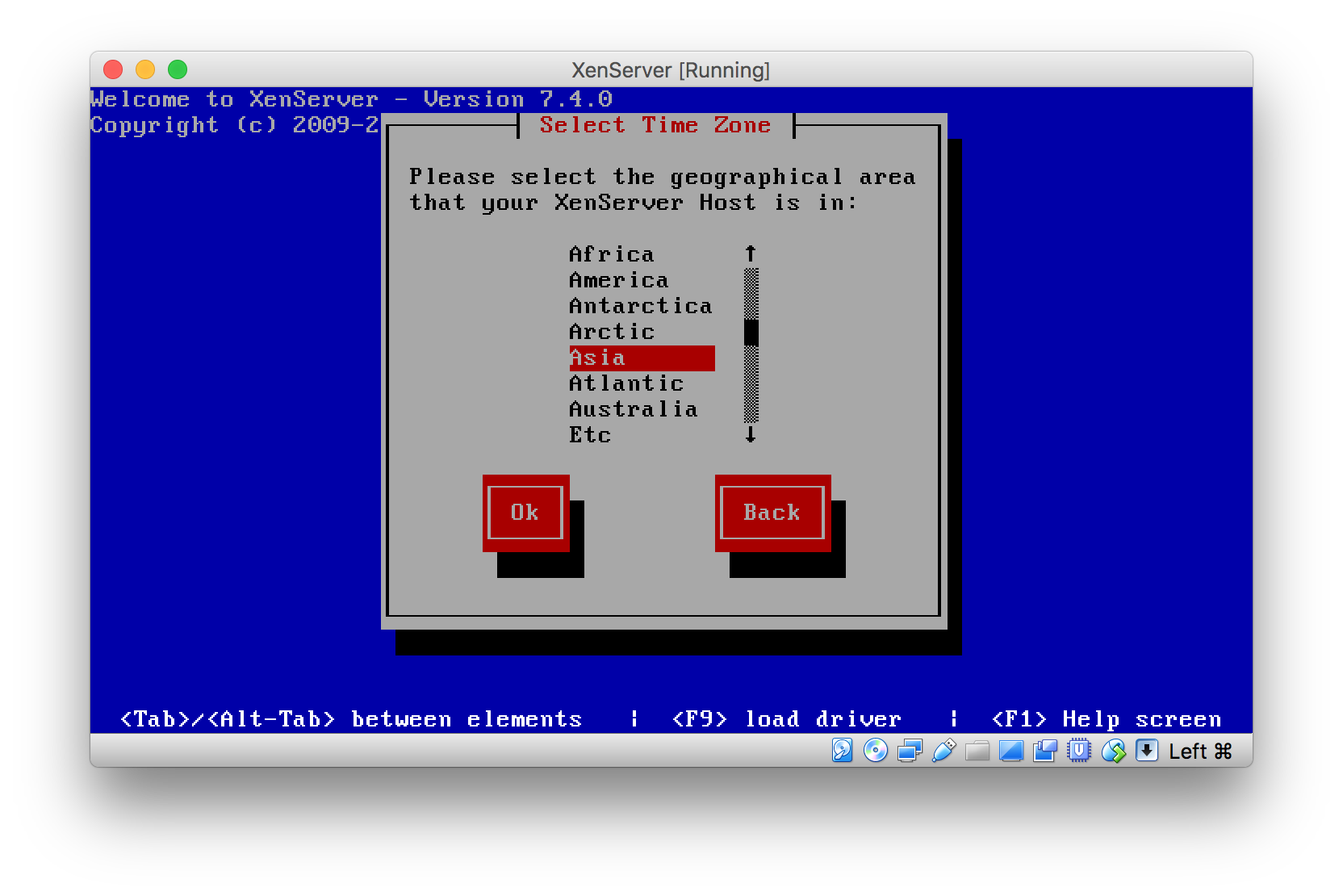The height and width of the screenshot is (896, 1343).
Task: Click the keyboard capture arrow indicator
Action: pos(1147,751)
